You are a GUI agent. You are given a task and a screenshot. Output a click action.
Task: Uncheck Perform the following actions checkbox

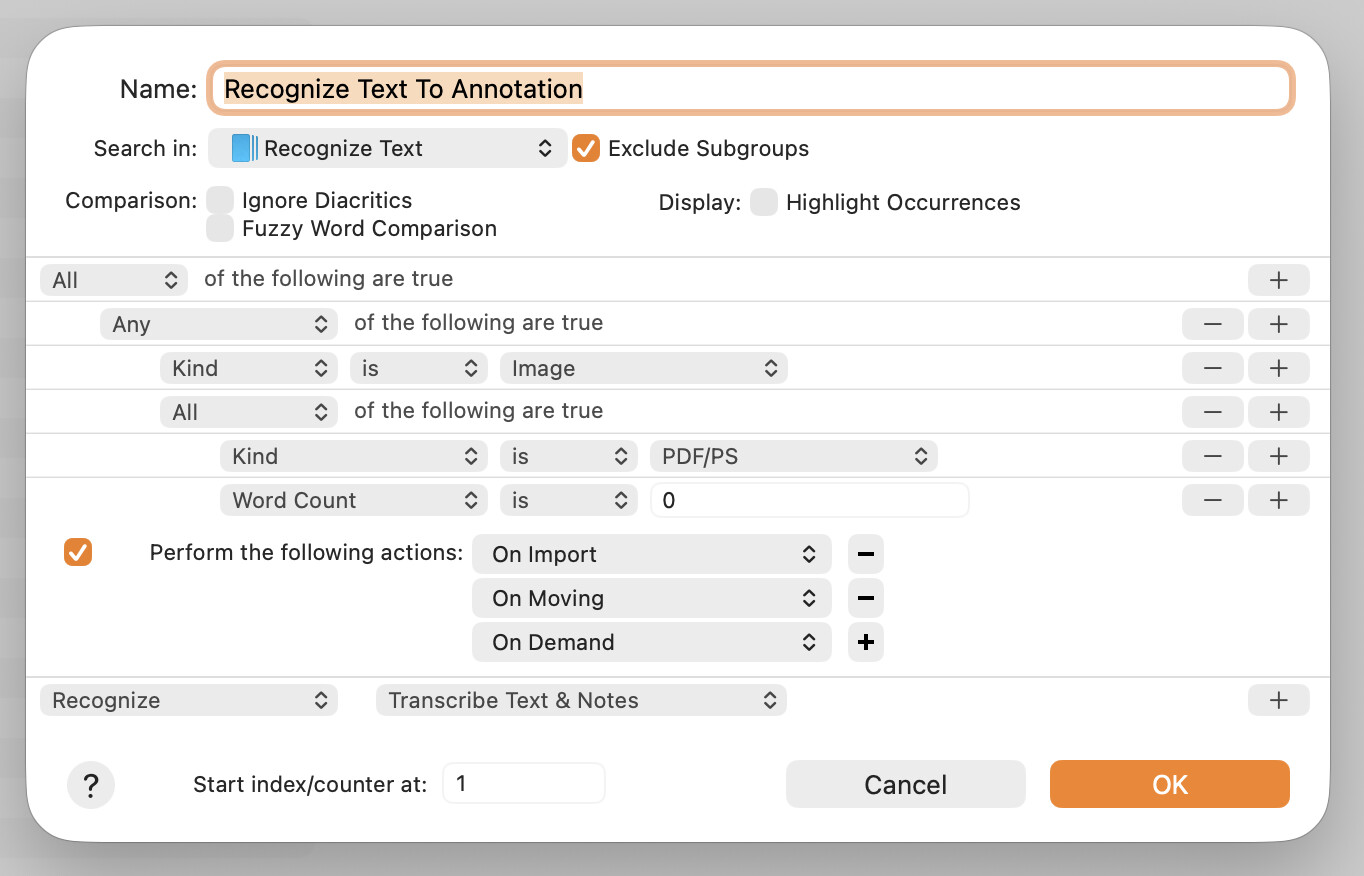point(78,552)
